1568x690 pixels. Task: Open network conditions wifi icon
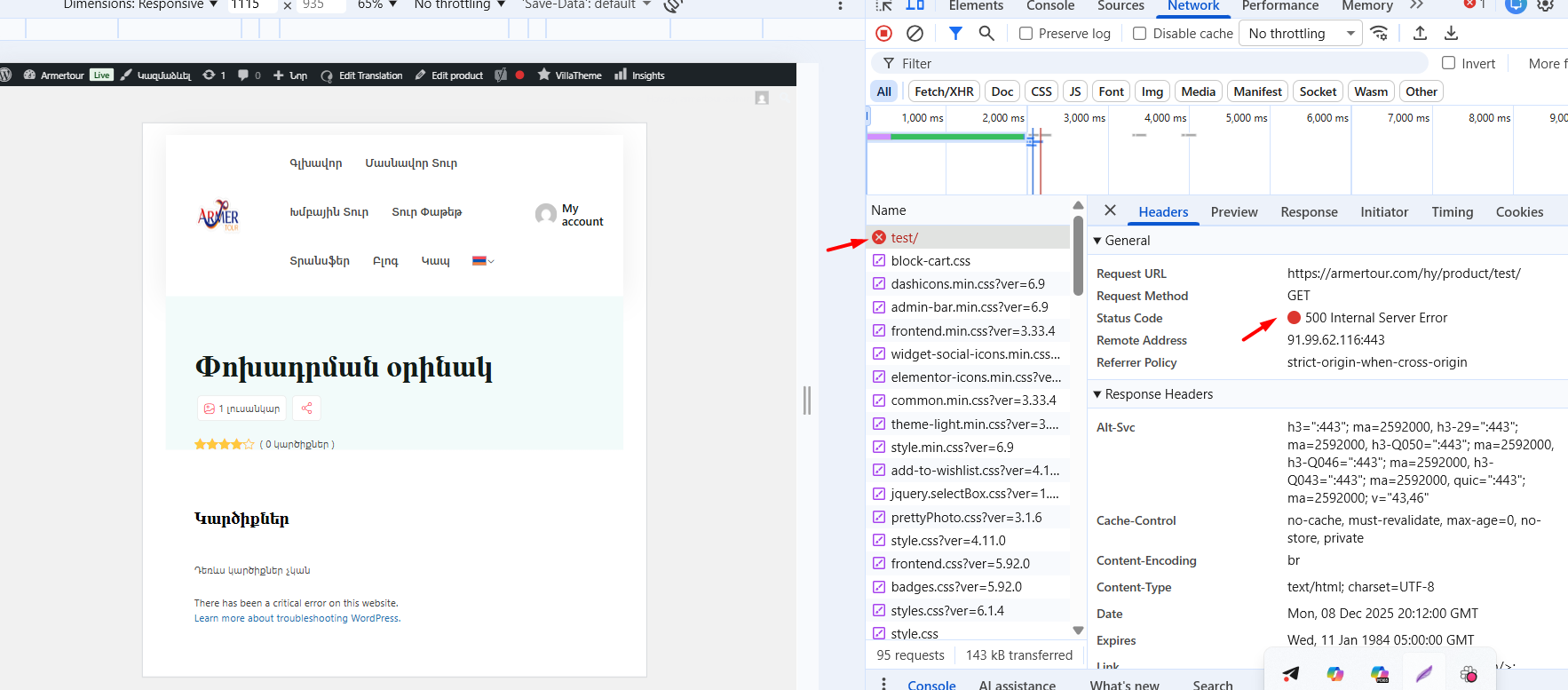[x=1379, y=34]
